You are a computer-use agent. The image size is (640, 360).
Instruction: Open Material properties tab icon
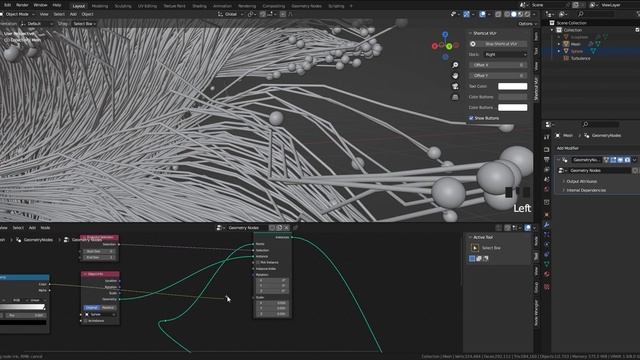tap(547, 274)
